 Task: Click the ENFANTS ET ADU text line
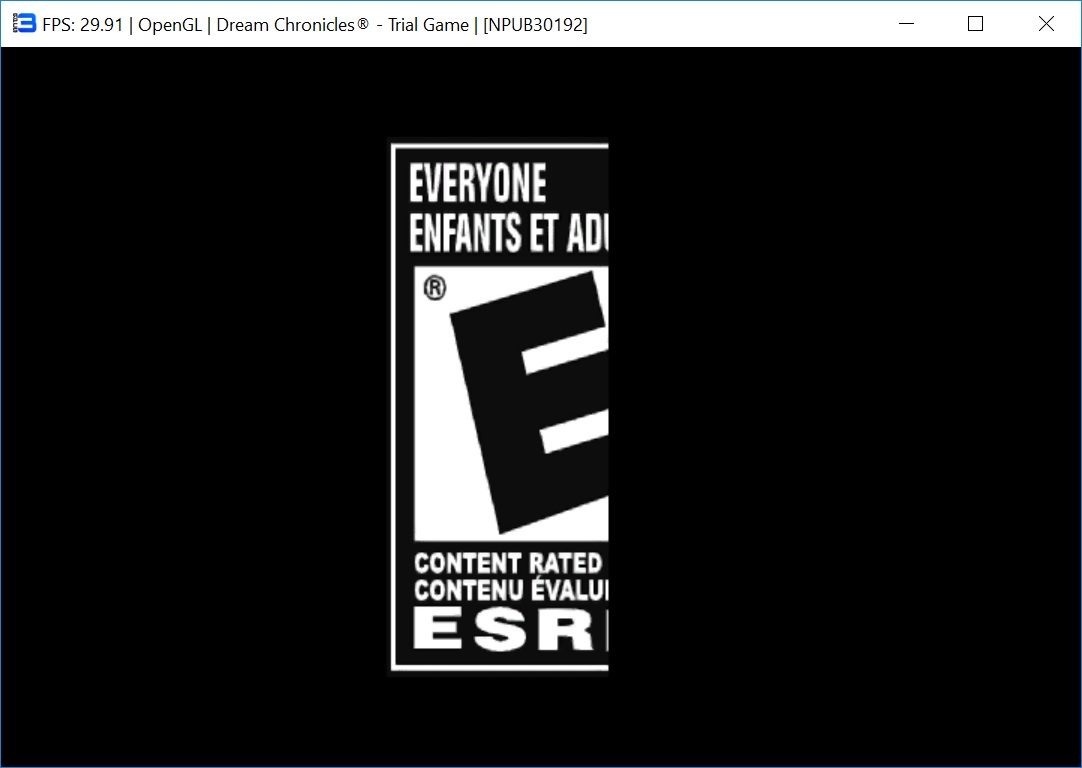pyautogui.click(x=508, y=233)
